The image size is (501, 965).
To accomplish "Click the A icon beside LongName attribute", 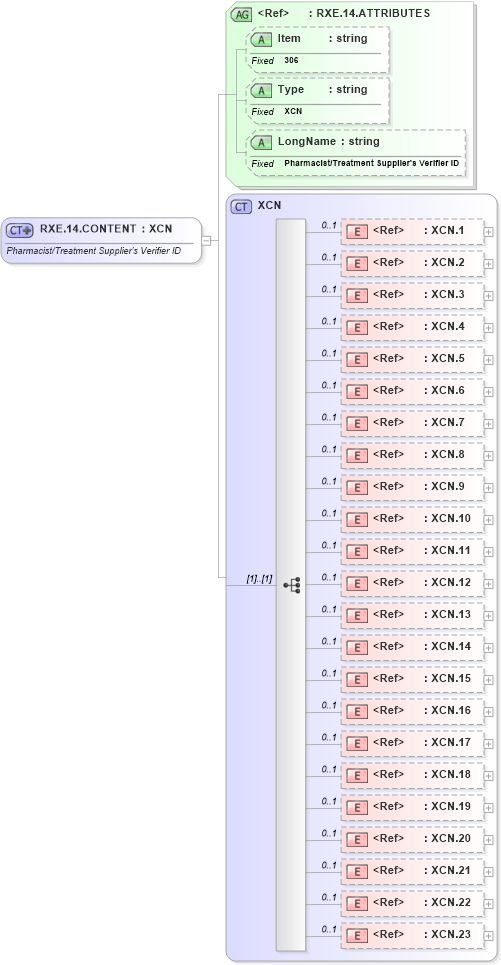I will click(262, 143).
